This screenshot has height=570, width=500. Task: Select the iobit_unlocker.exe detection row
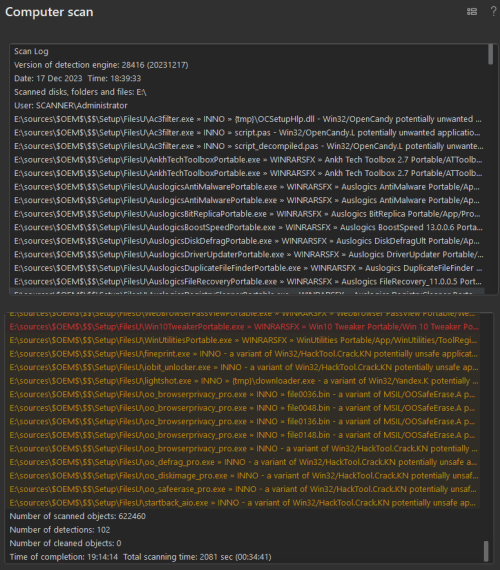tap(244, 368)
